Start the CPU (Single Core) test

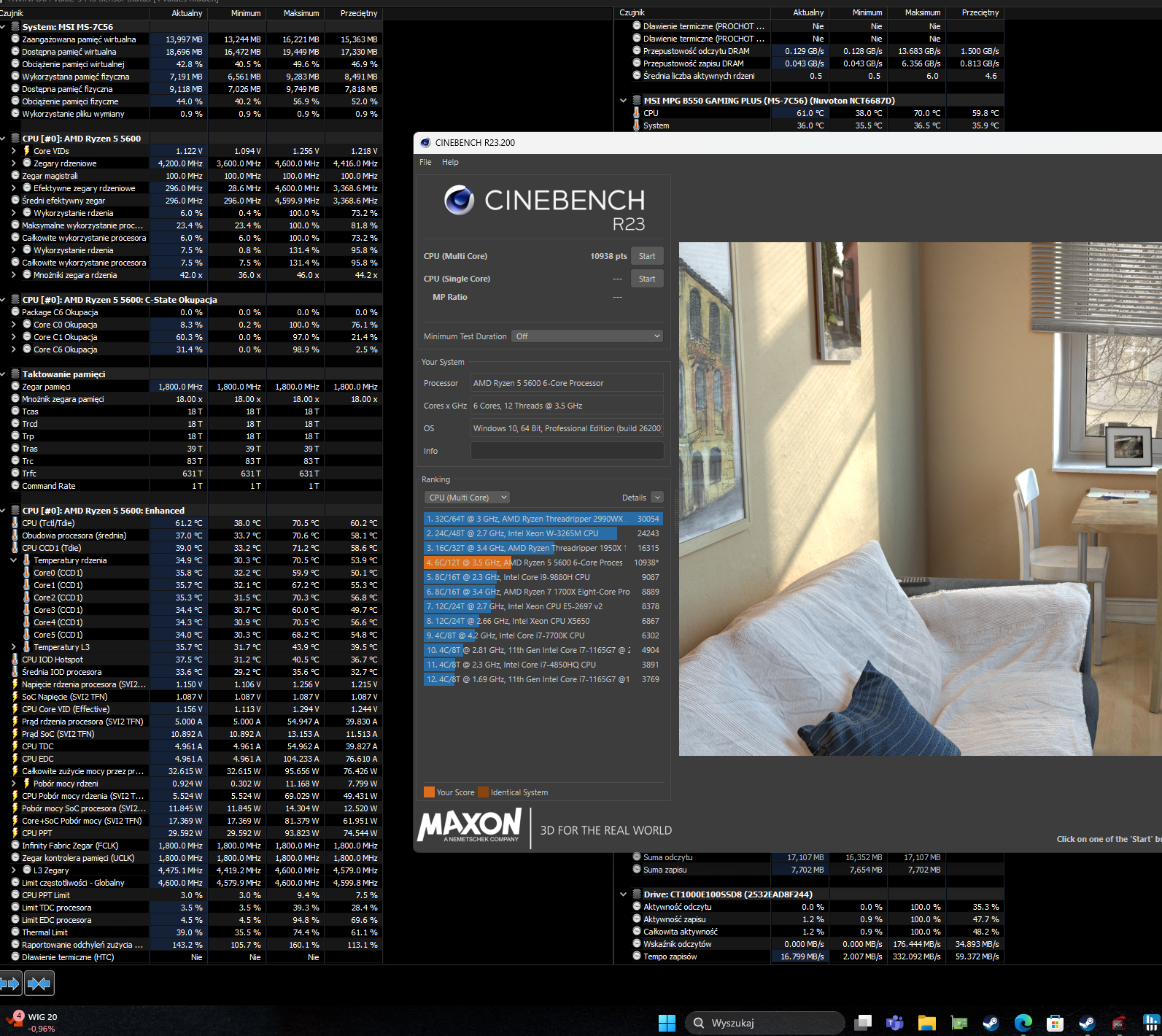pyautogui.click(x=647, y=279)
